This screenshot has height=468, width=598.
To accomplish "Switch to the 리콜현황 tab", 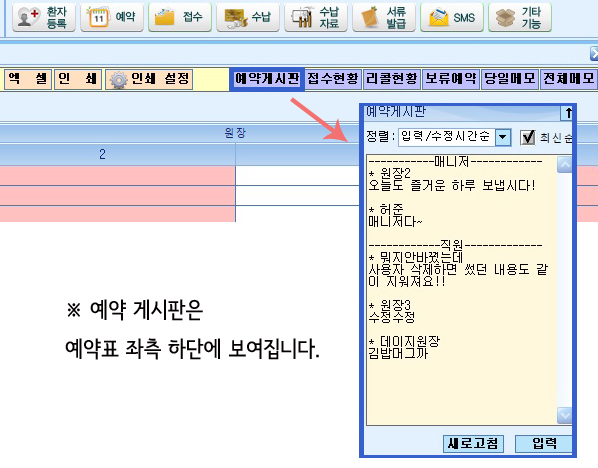I will pyautogui.click(x=392, y=79).
